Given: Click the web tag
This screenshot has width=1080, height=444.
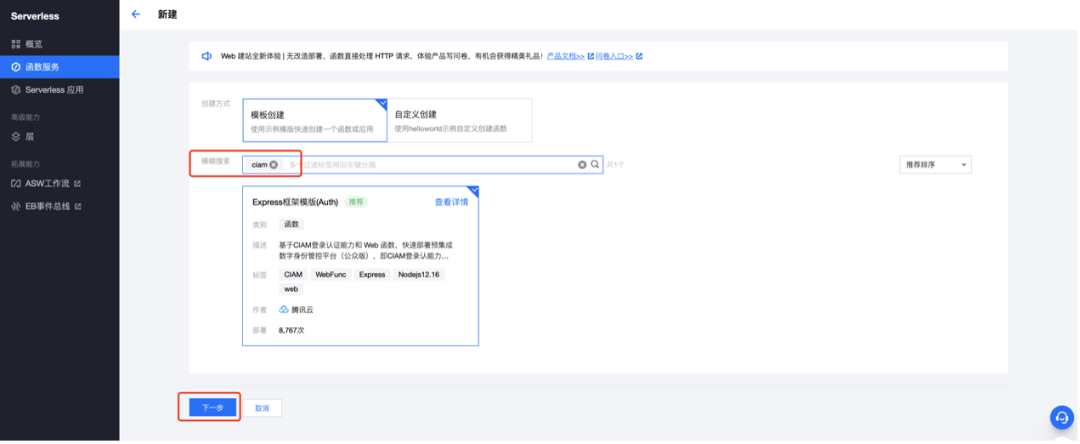Looking at the screenshot, I should 291,289.
